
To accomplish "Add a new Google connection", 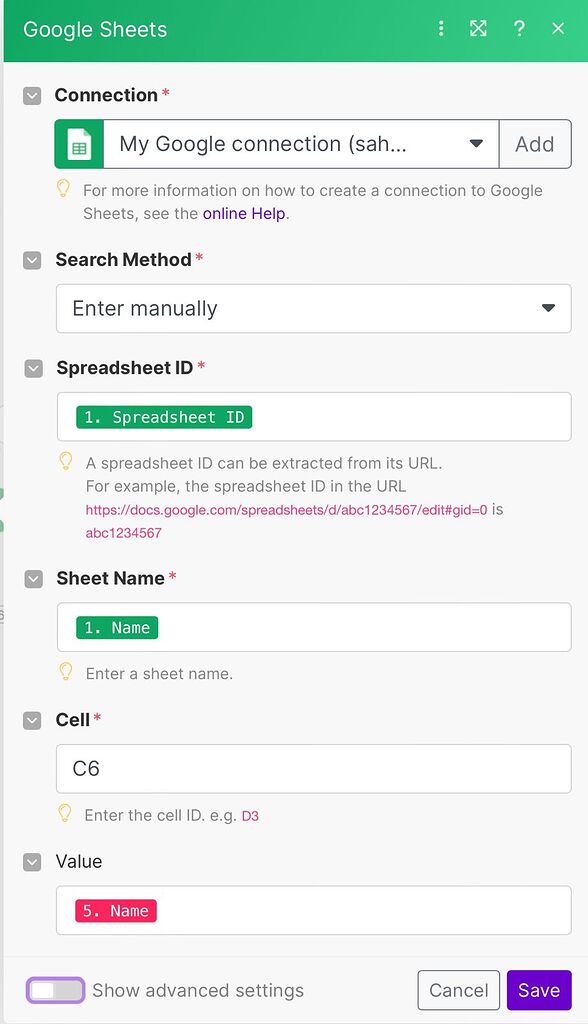I will (x=535, y=144).
